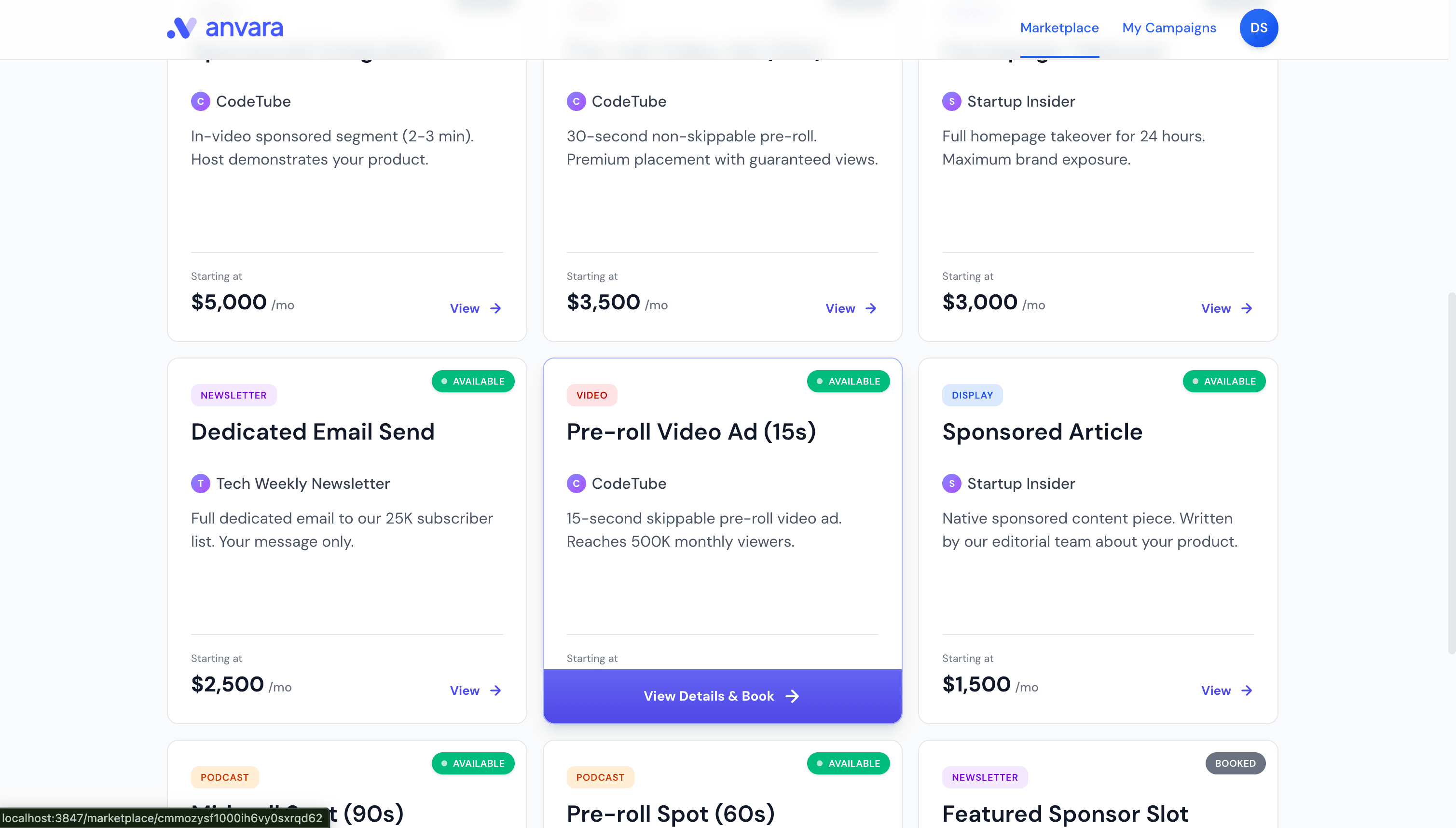Click the CodeTube avatar on the $5,000 card

[x=200, y=101]
